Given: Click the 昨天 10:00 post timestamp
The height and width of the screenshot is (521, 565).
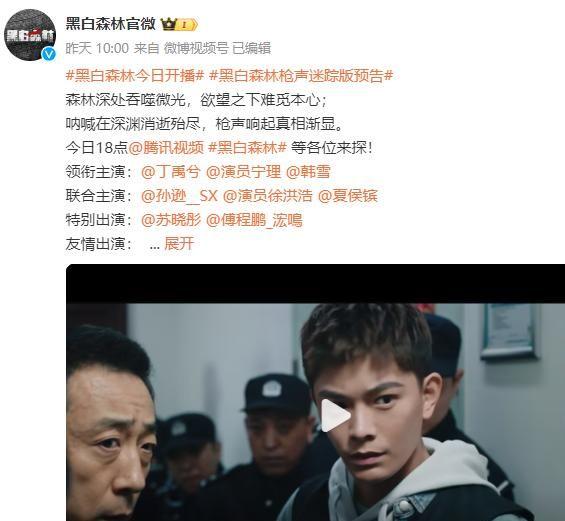Looking at the screenshot, I should 97,48.
